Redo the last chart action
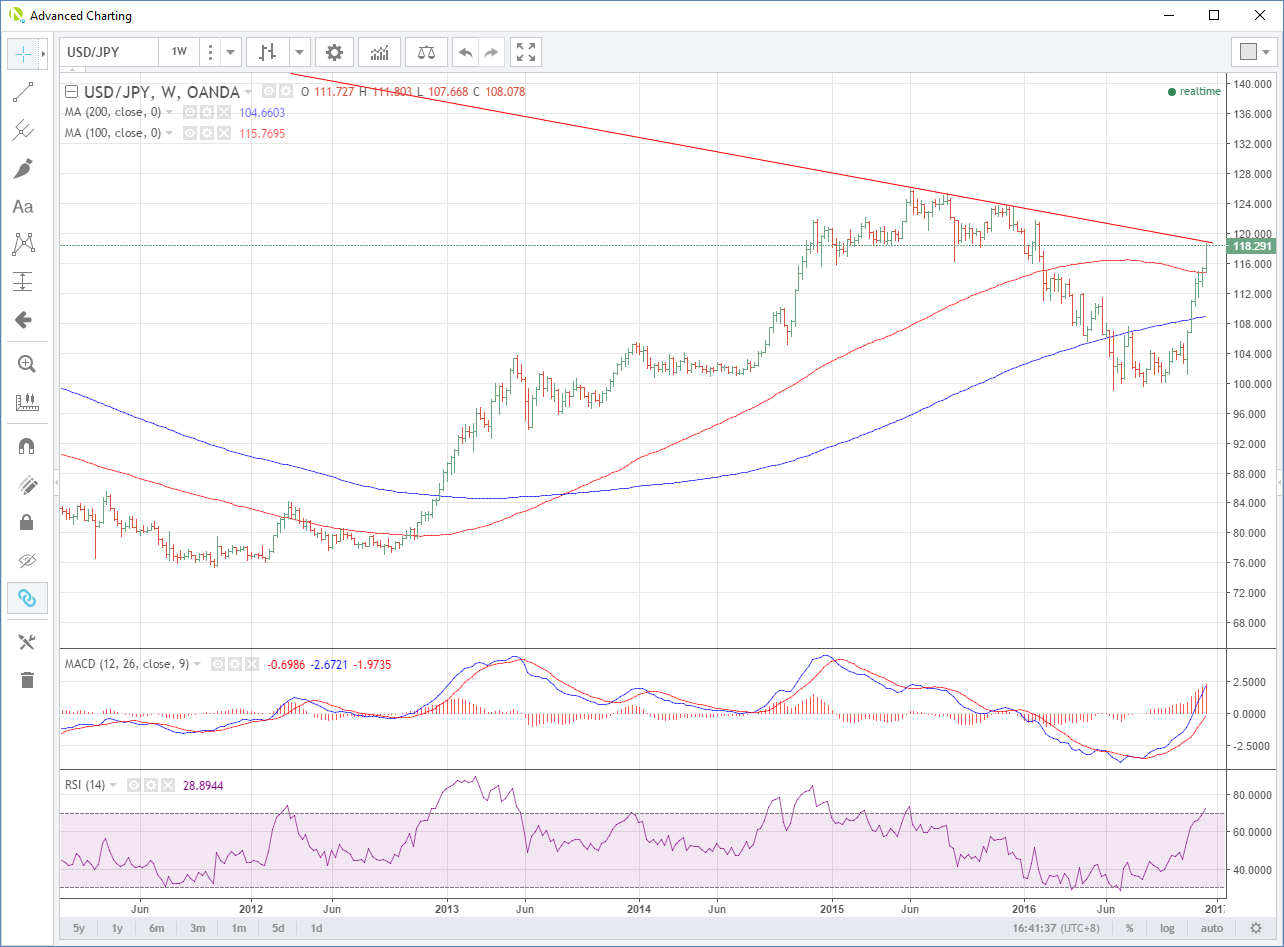Screen dimensions: 1284x947 point(490,52)
